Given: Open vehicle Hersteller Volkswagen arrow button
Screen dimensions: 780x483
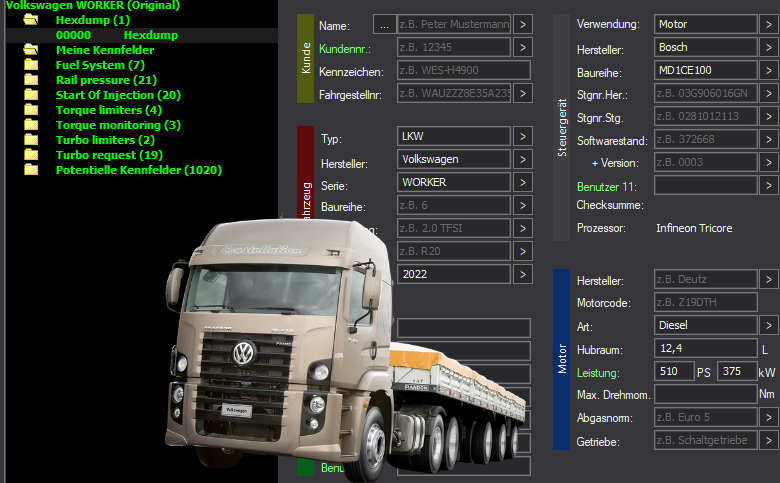Looking at the screenshot, I should (x=523, y=159).
